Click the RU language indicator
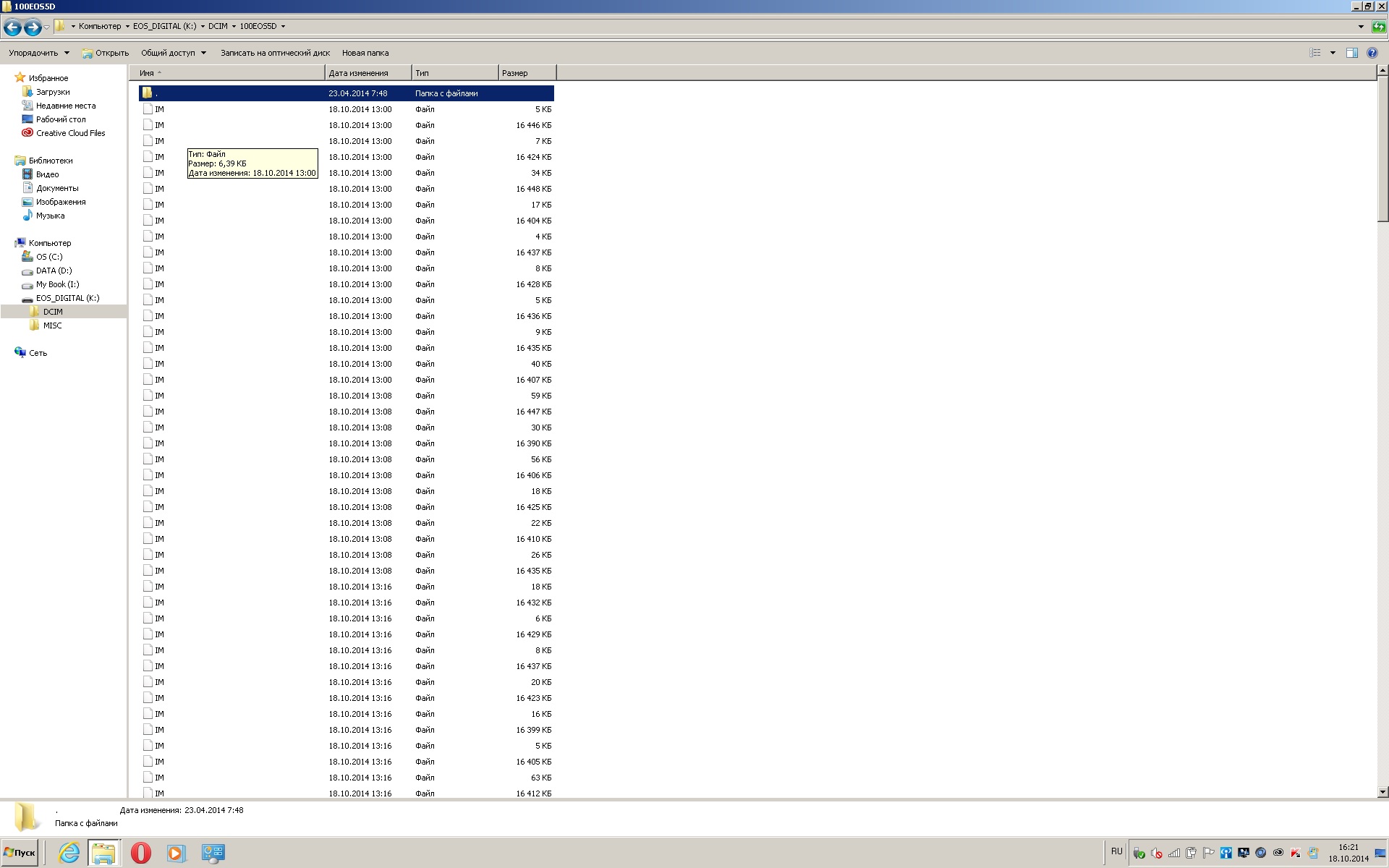Viewport: 1389px width, 868px height. (x=1116, y=851)
